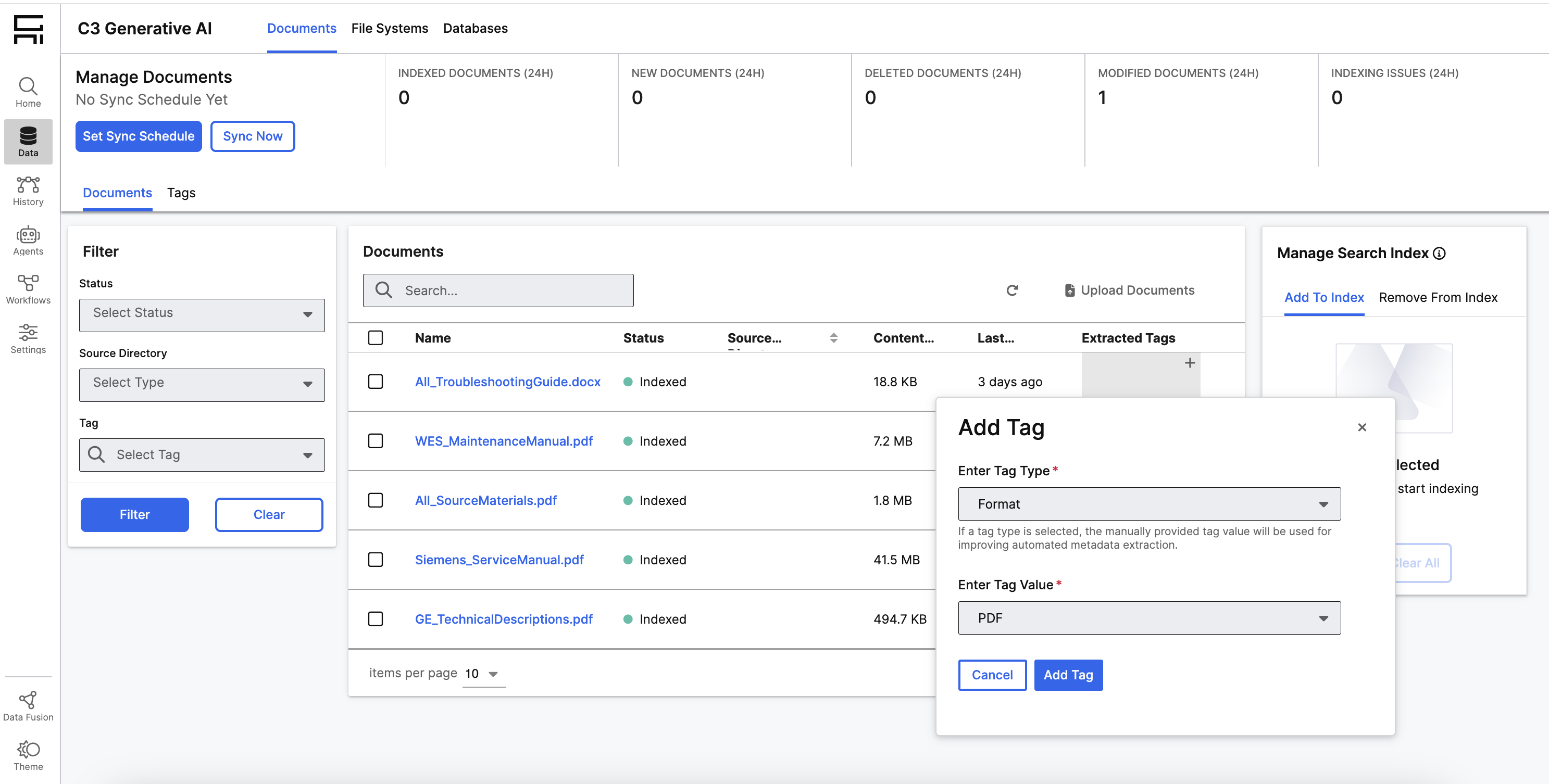1549x784 pixels.
Task: Open the Settings sidebar icon
Action: [28, 338]
